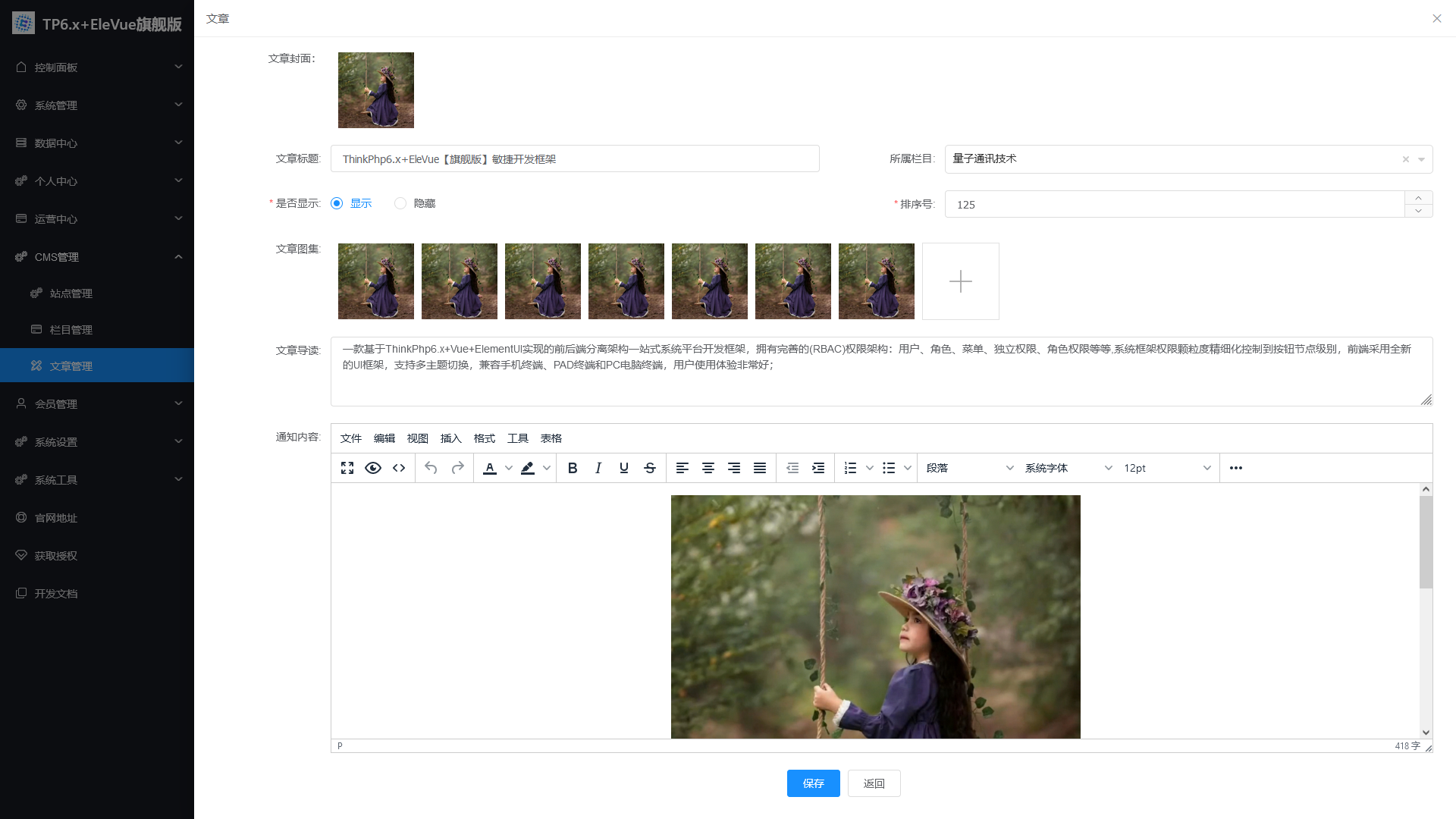Viewport: 1456px width, 819px height.
Task: Open the 编辑 editor menu
Action: tap(384, 438)
